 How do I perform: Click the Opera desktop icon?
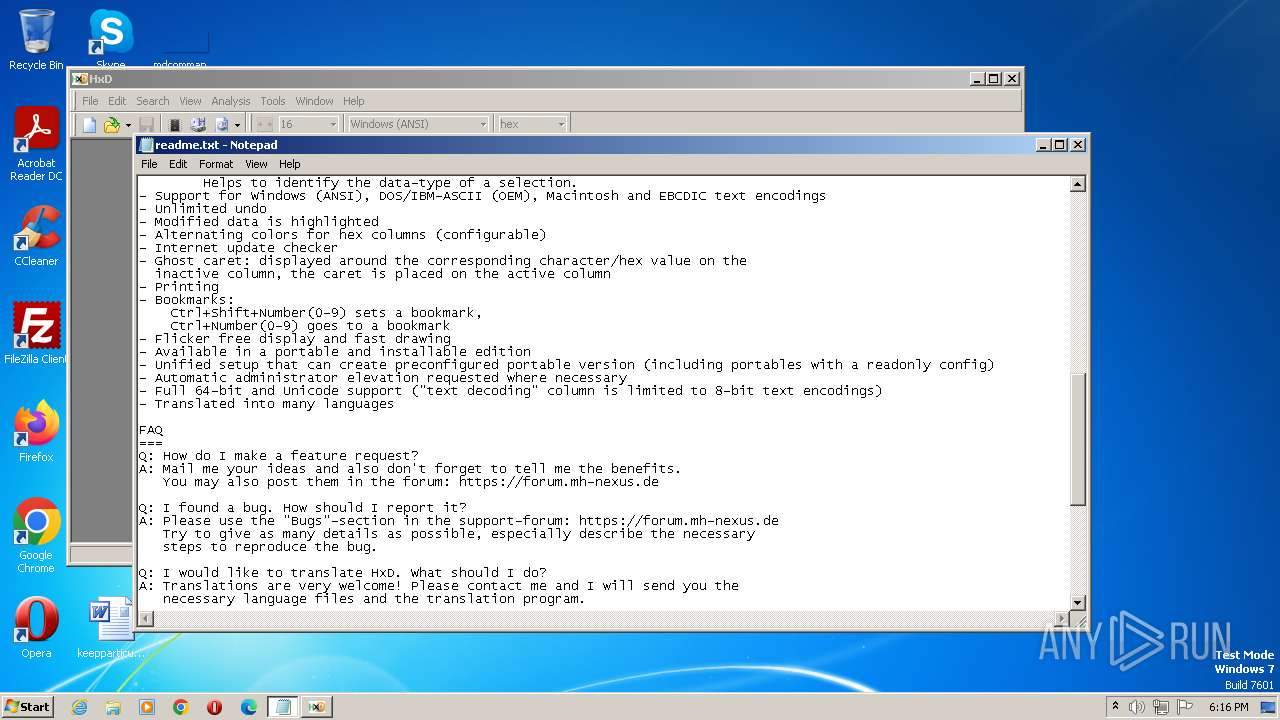[36, 627]
